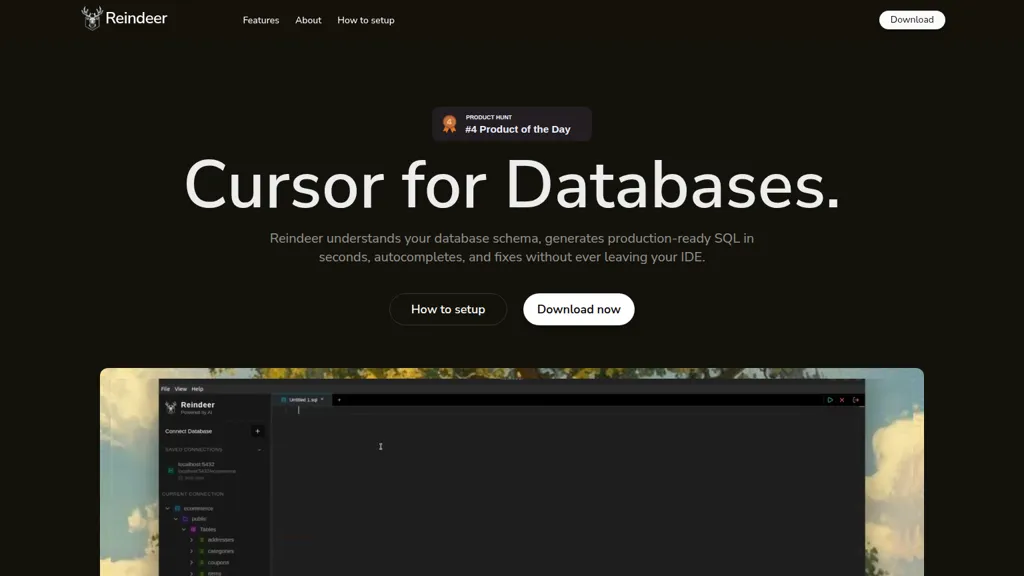Click the green addresses table icon
Viewport: 1024px width, 576px height.
(x=202, y=540)
